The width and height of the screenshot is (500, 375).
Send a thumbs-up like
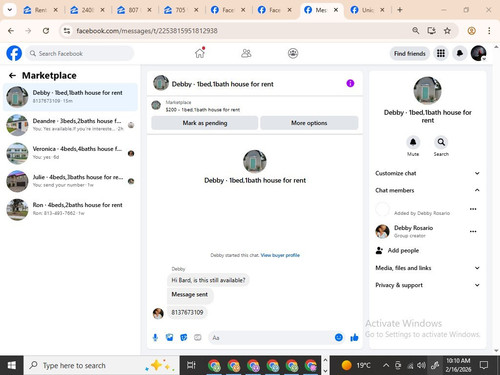[354, 338]
